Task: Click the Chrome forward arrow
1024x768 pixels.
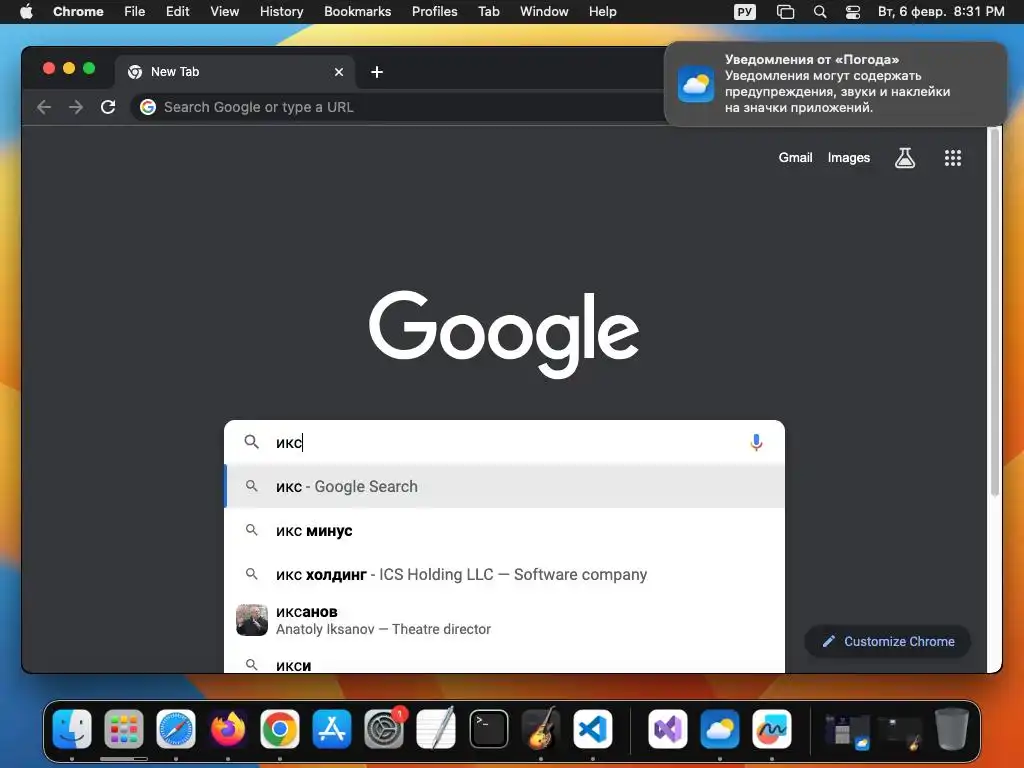Action: click(76, 107)
